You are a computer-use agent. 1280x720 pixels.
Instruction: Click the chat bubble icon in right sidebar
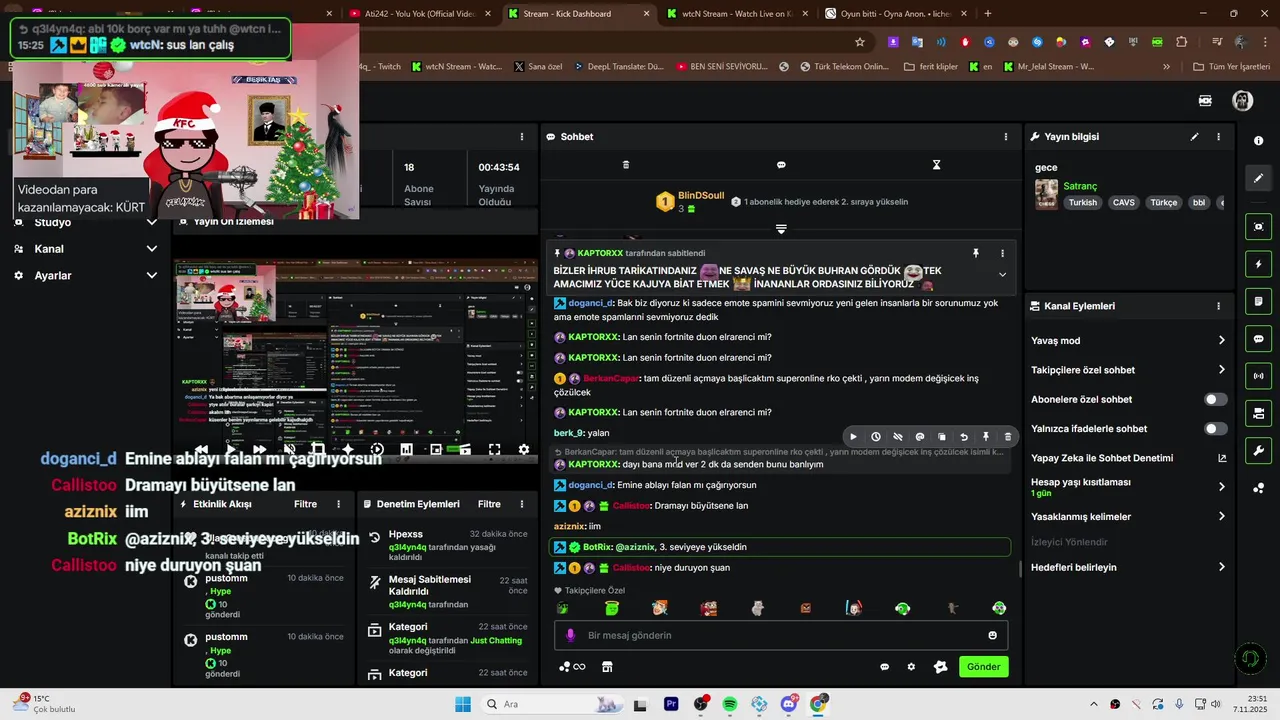click(x=1259, y=339)
